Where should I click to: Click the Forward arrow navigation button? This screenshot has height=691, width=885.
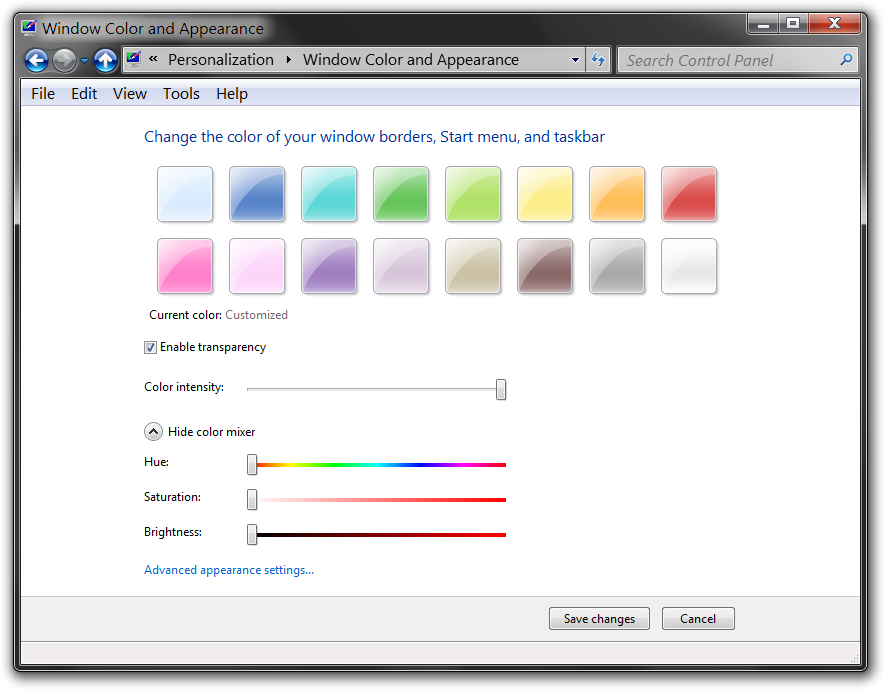point(64,60)
